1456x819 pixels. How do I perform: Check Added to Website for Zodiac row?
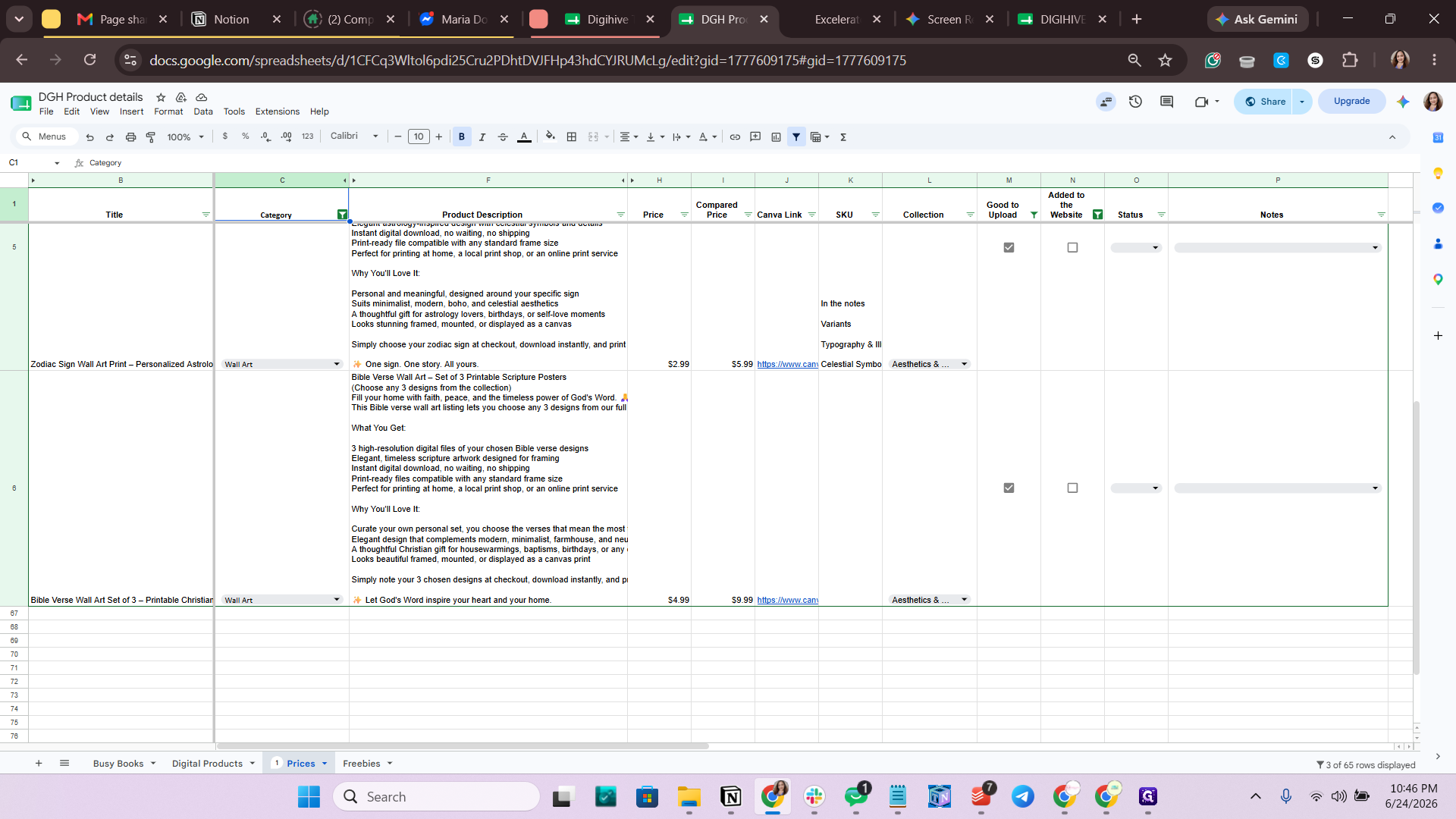1072,247
